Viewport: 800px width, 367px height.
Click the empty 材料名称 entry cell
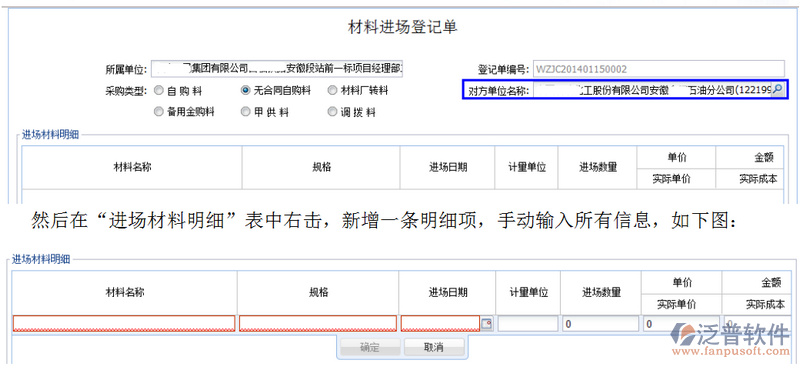pos(124,324)
